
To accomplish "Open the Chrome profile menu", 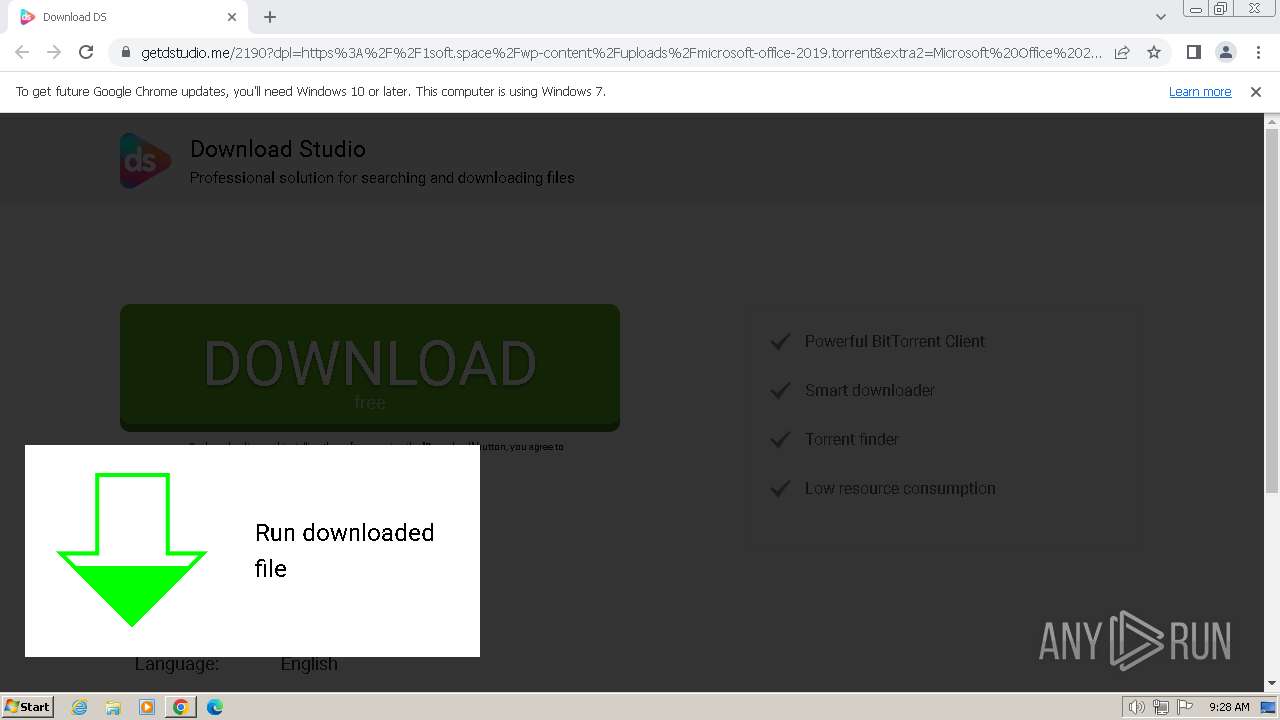I will pyautogui.click(x=1225, y=52).
